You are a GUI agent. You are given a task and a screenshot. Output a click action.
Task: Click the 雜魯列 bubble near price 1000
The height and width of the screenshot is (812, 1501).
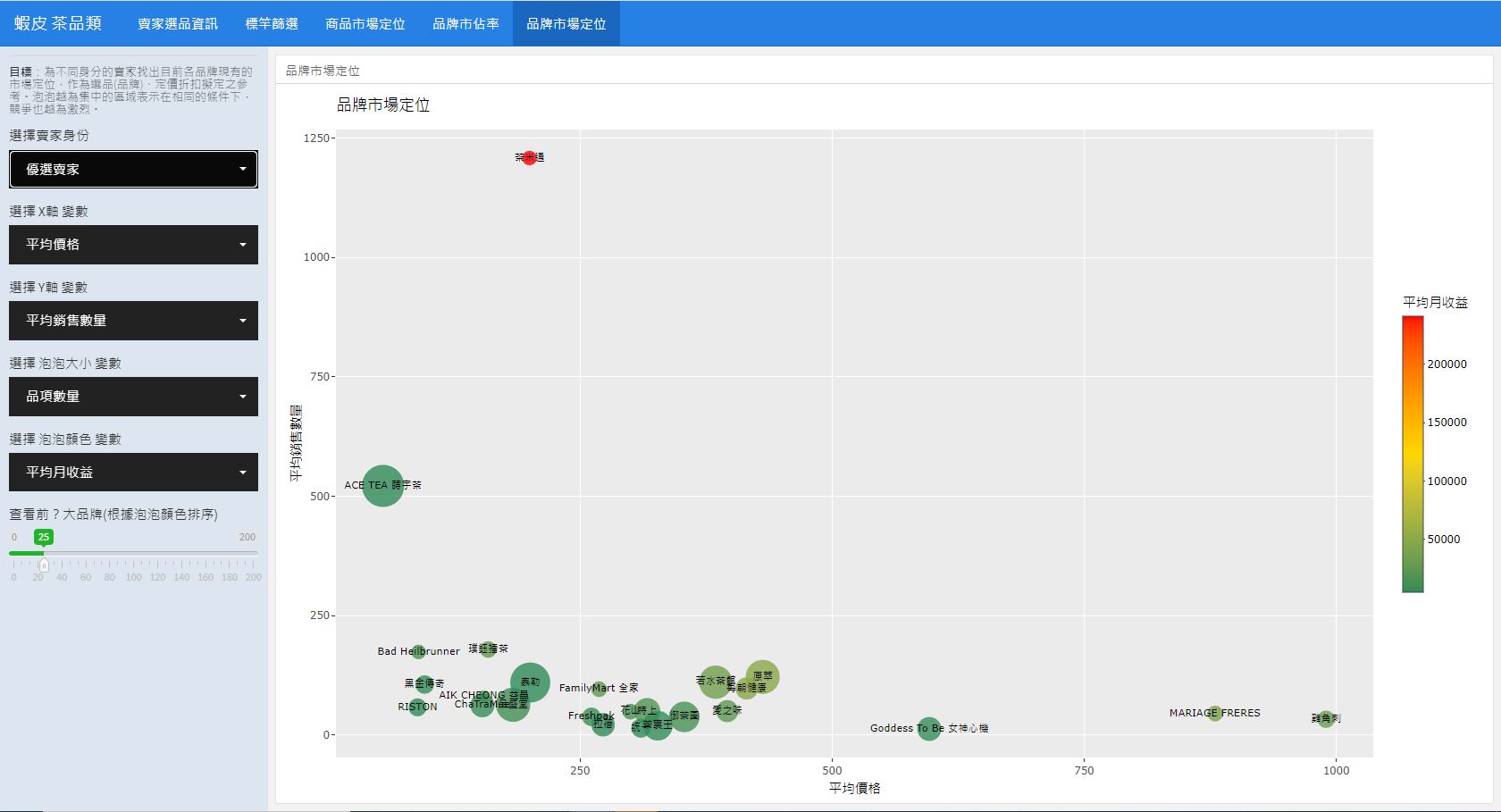pos(1326,718)
